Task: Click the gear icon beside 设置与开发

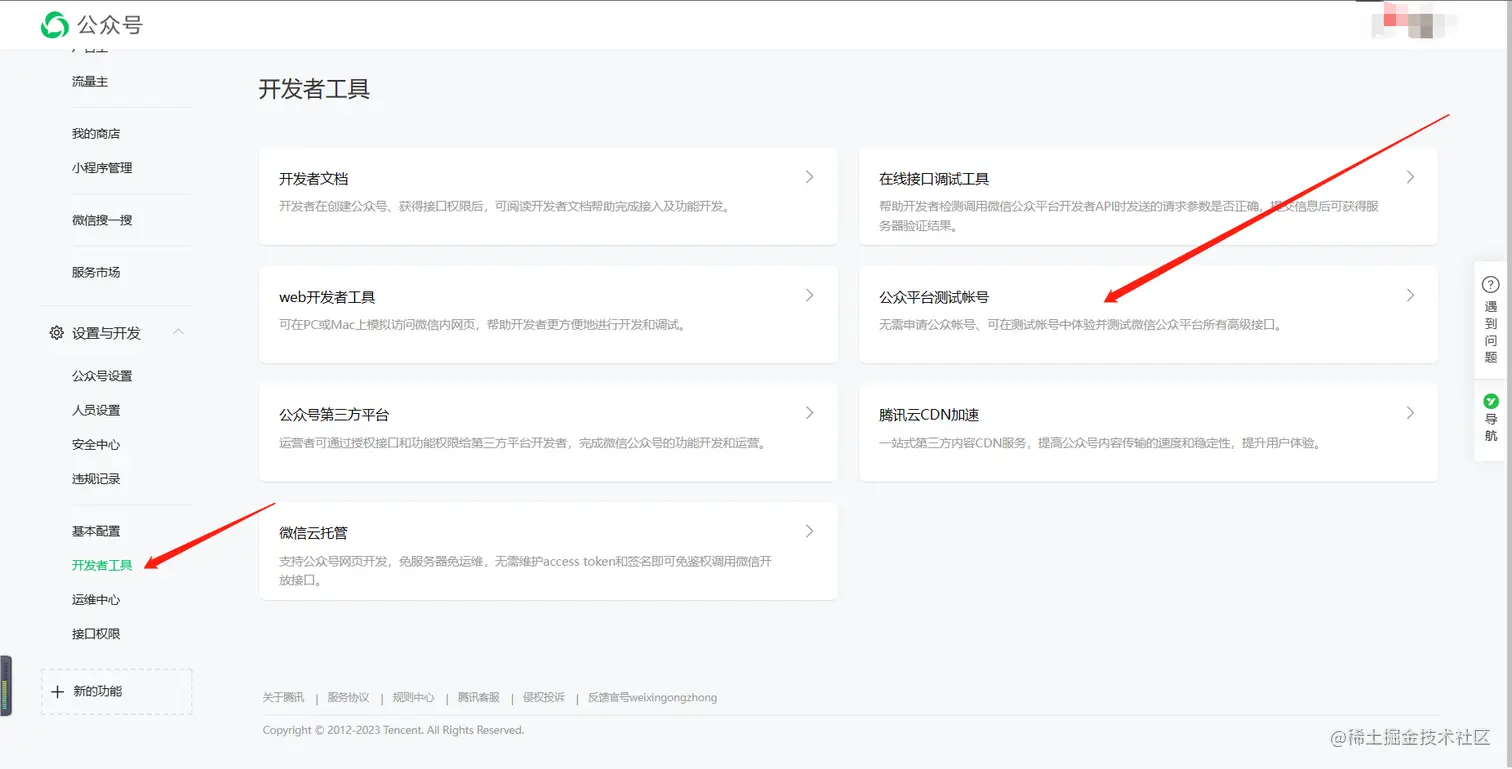Action: click(x=56, y=333)
